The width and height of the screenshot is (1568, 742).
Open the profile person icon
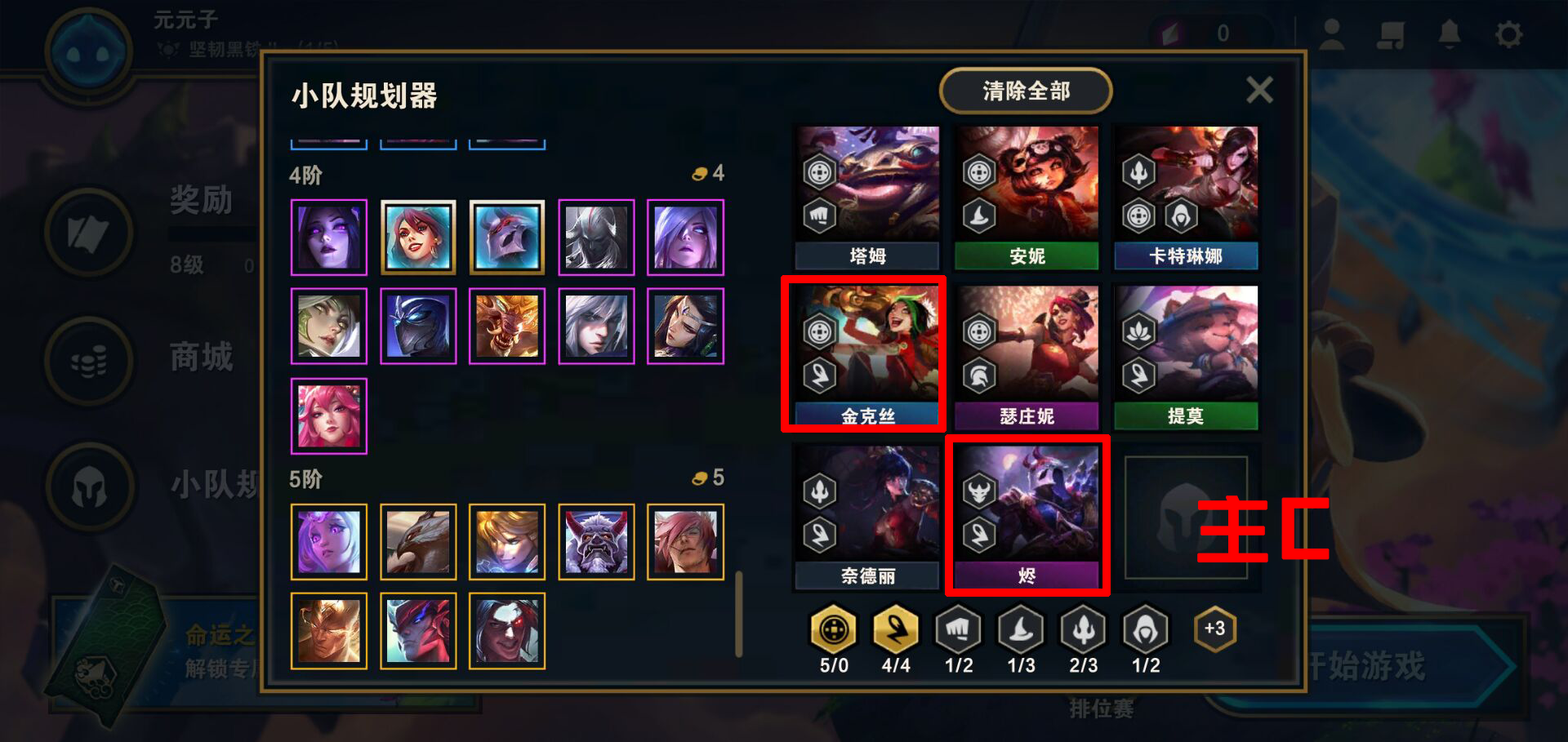point(1332,34)
